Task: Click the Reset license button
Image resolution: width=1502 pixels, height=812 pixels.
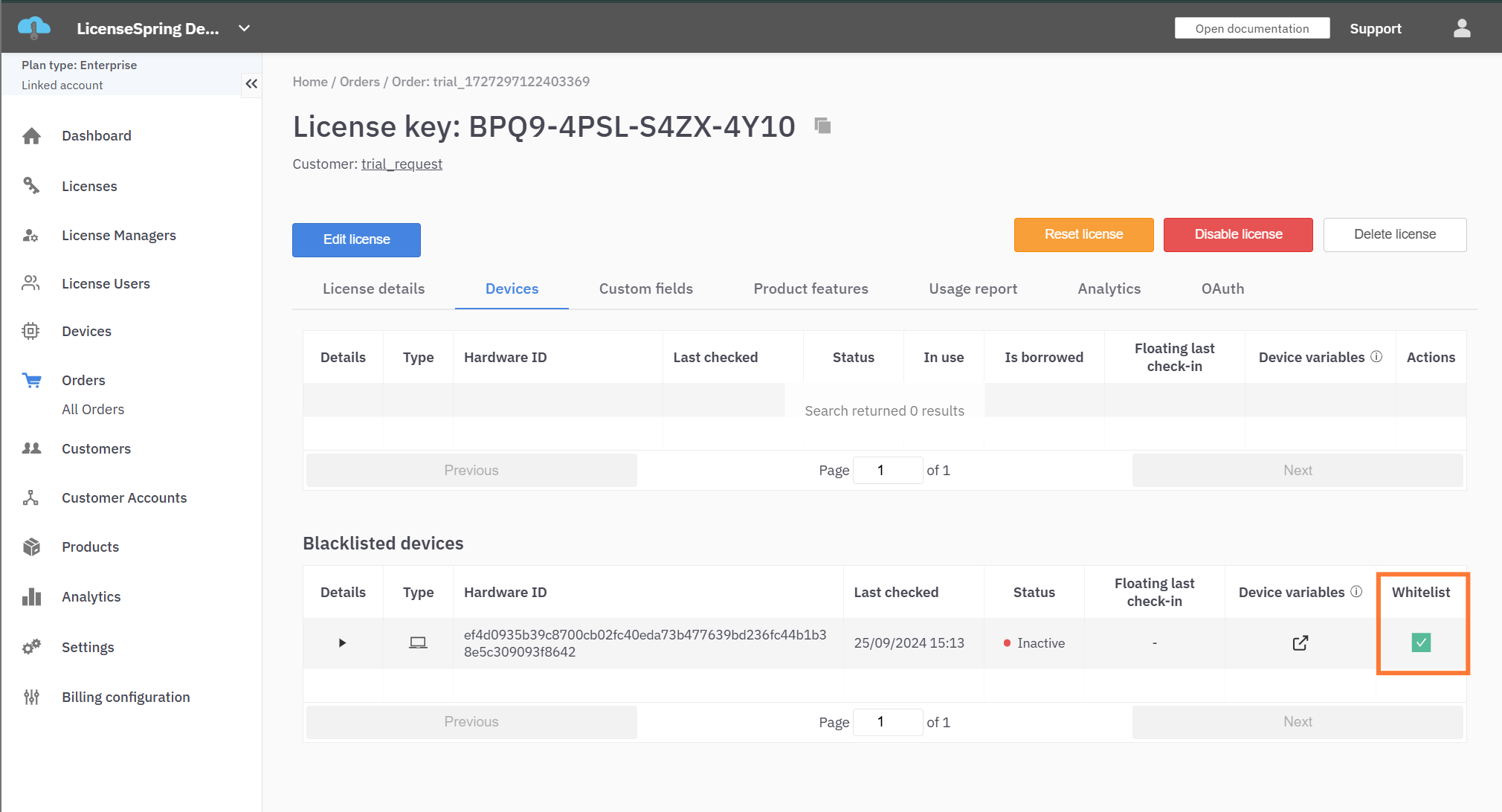Action: point(1083,235)
